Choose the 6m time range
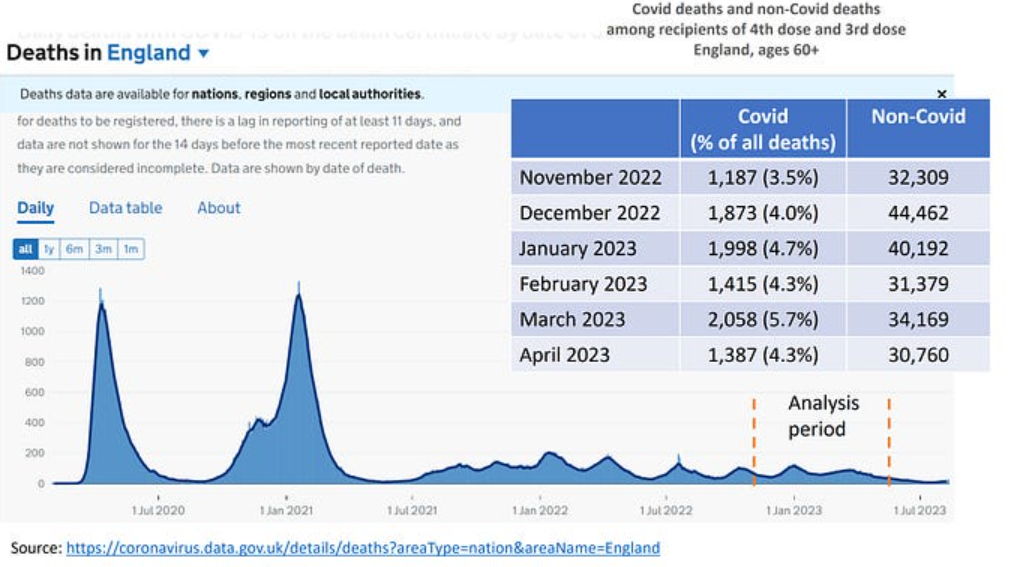 tap(74, 249)
